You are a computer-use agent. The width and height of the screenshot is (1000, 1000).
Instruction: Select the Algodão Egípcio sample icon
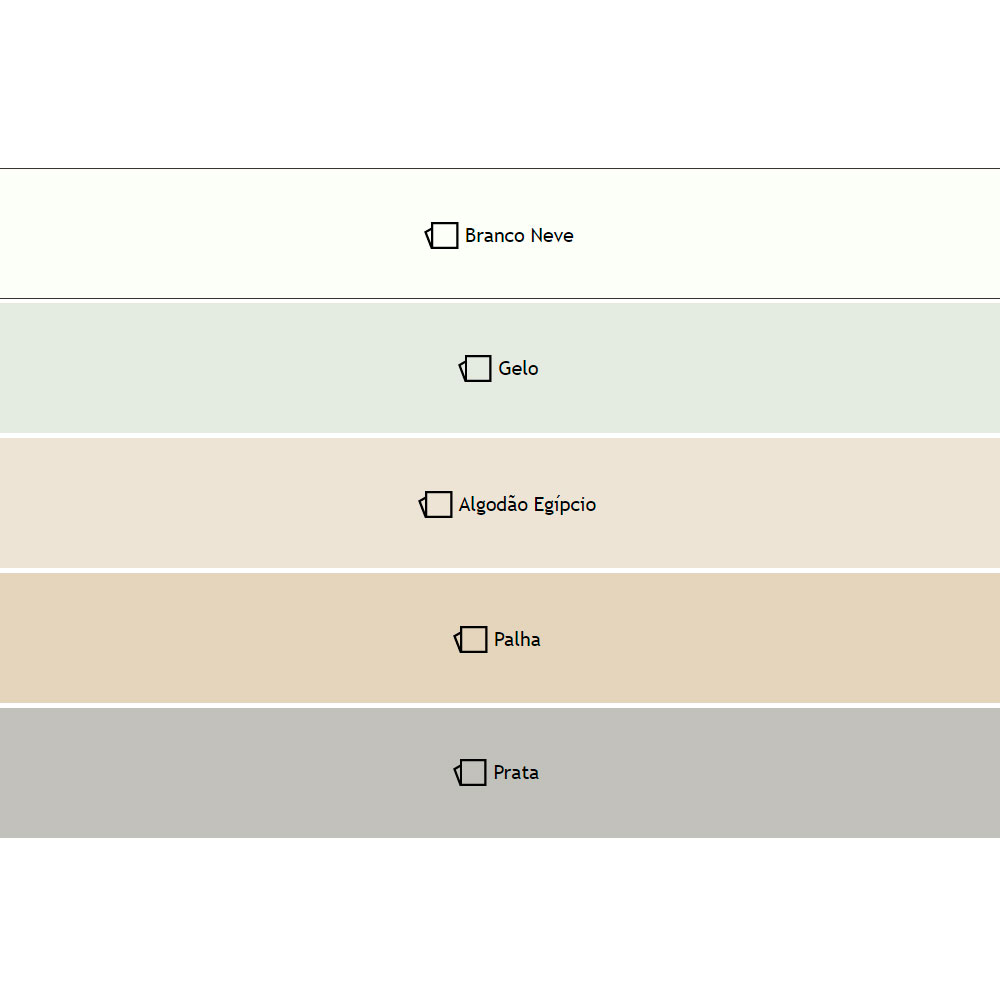pyautogui.click(x=436, y=505)
